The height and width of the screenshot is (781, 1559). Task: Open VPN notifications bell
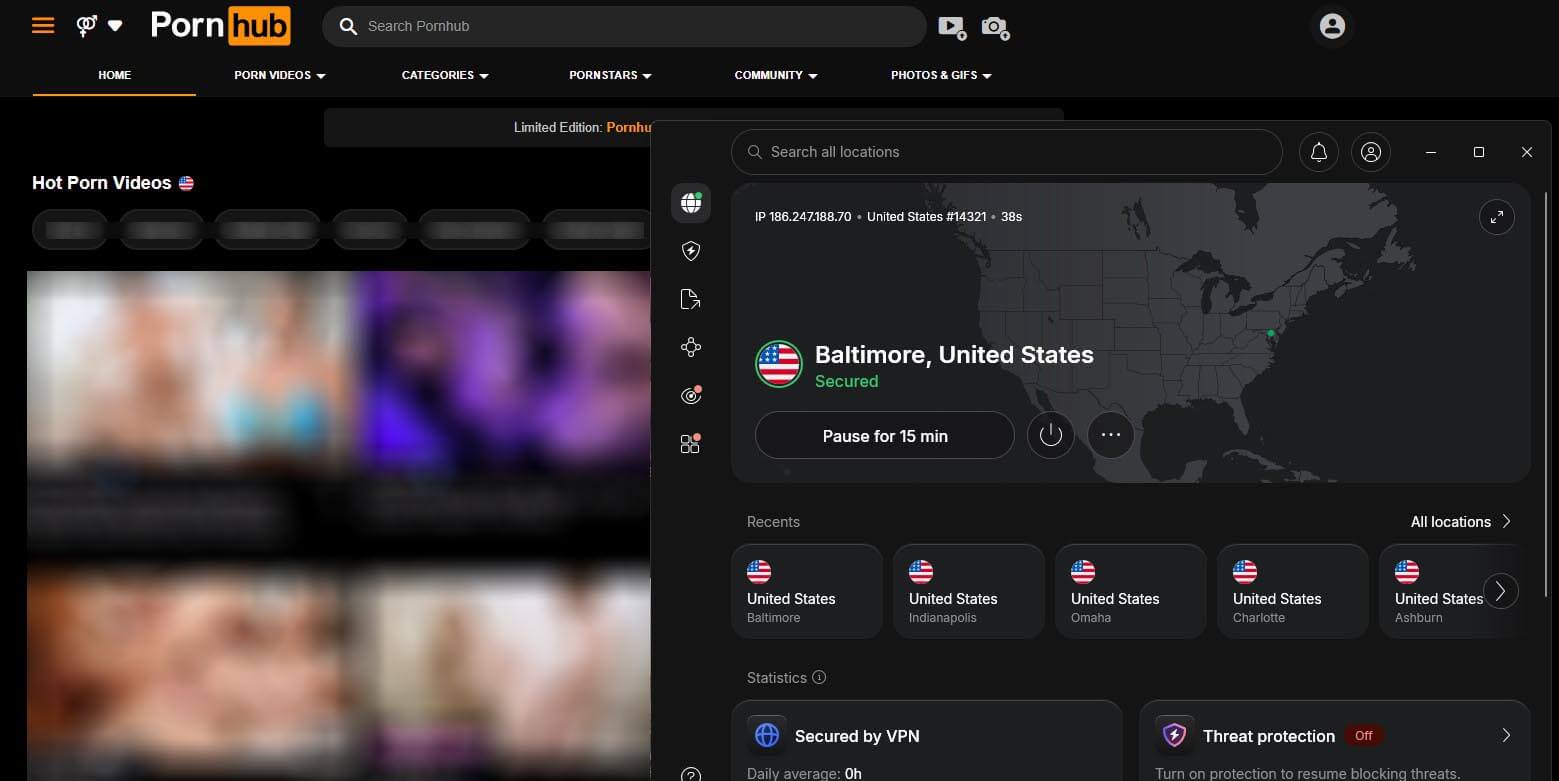click(x=1319, y=152)
